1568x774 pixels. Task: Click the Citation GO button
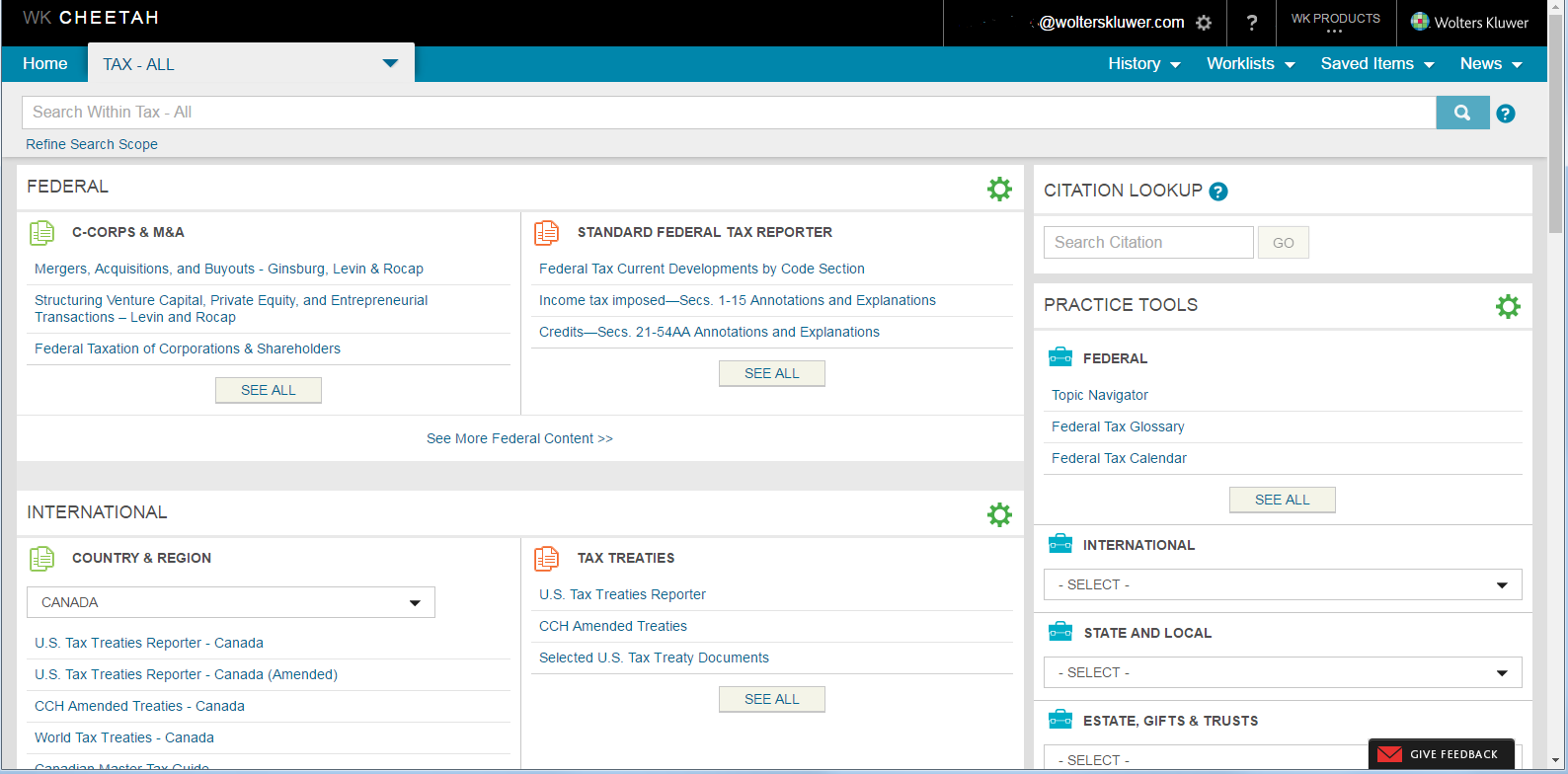1284,243
